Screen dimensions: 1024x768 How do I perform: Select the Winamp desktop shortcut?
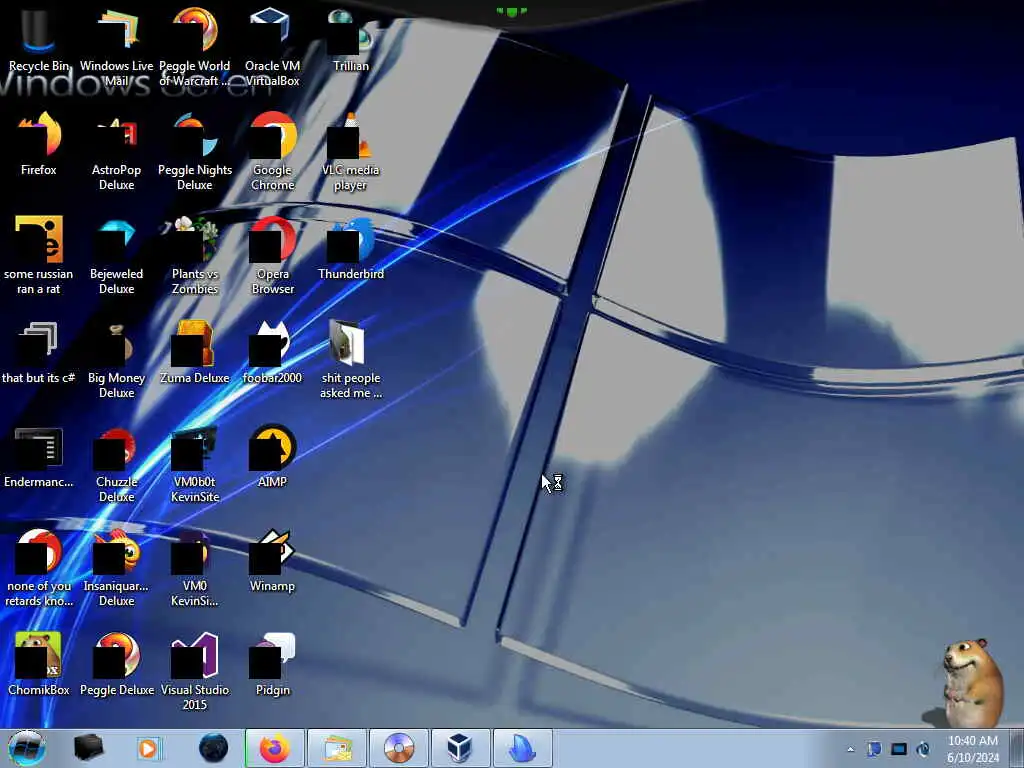tap(272, 560)
